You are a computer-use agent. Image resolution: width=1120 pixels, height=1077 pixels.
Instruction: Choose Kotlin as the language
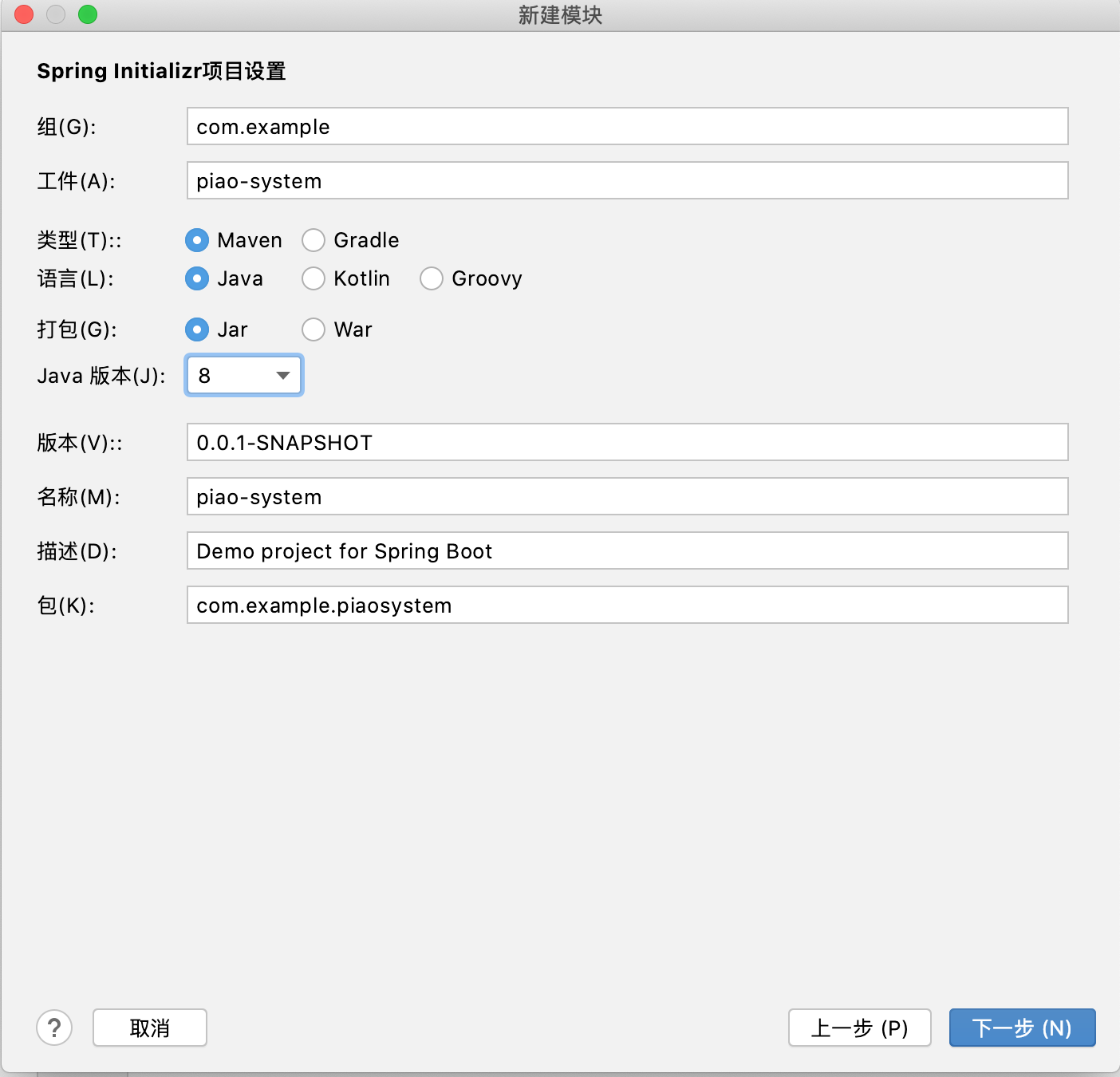pyautogui.click(x=314, y=278)
